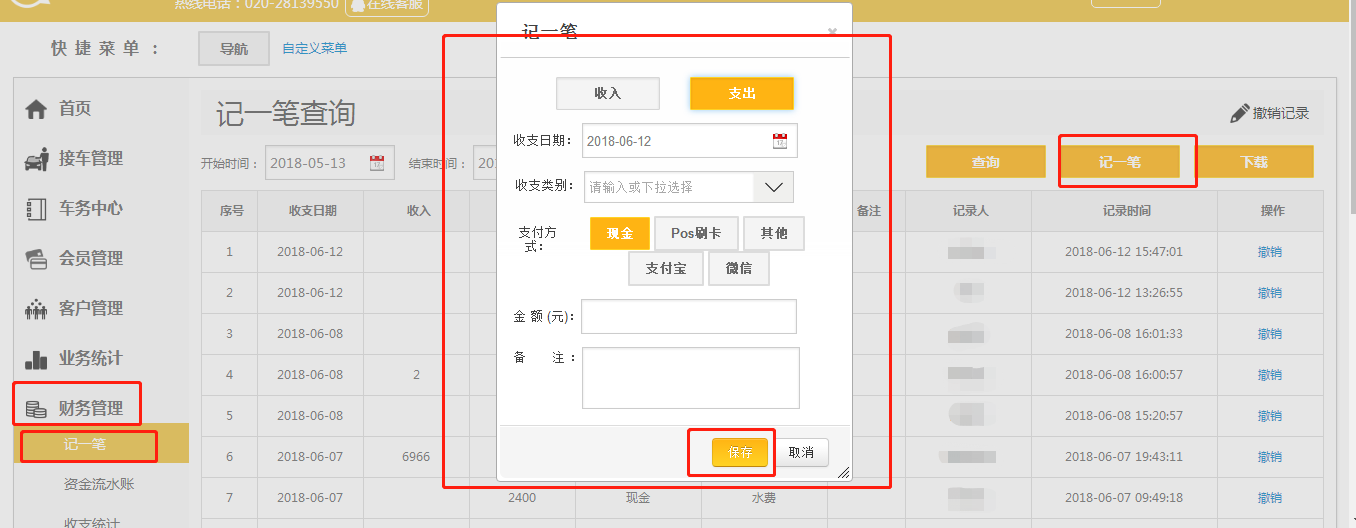Click the 金额 (元) input field

689,316
